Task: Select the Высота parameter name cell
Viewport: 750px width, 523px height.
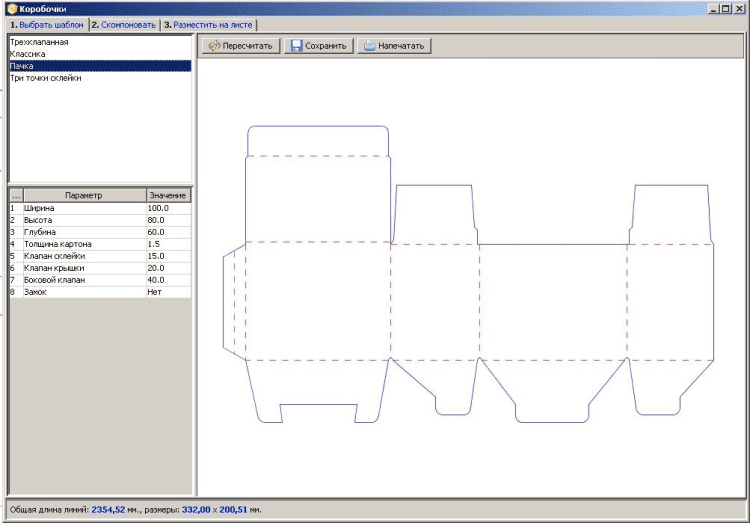Action: [84, 220]
